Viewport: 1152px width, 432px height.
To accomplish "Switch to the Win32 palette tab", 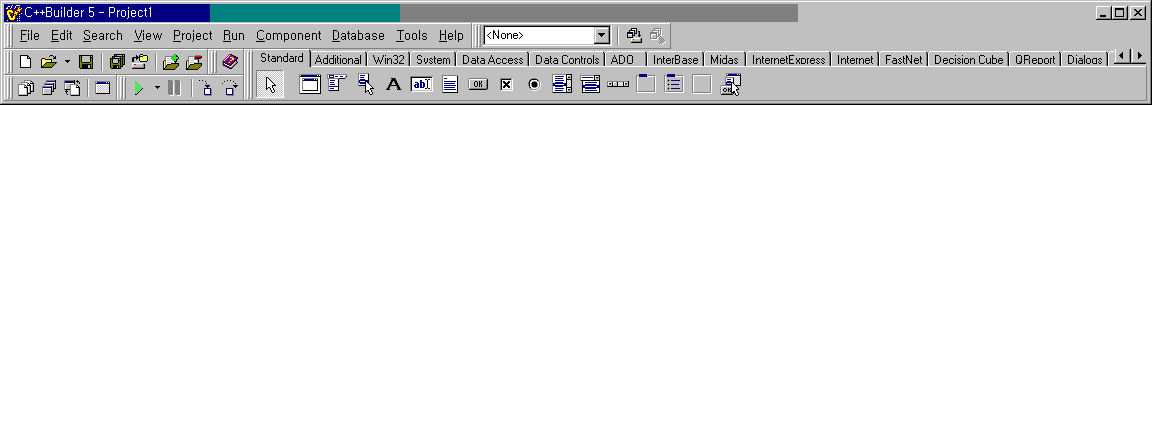I will click(x=389, y=60).
